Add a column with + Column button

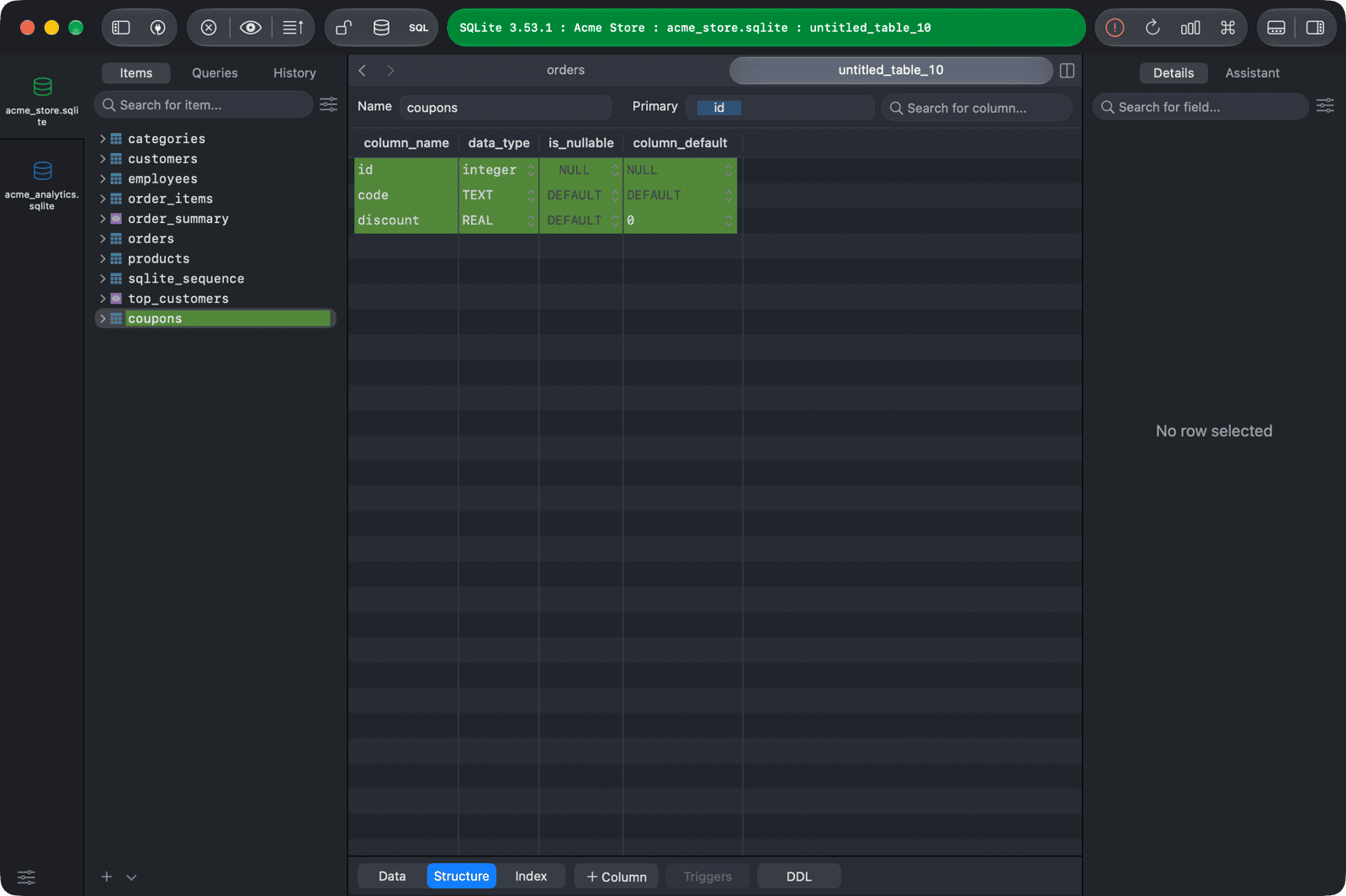pos(617,876)
